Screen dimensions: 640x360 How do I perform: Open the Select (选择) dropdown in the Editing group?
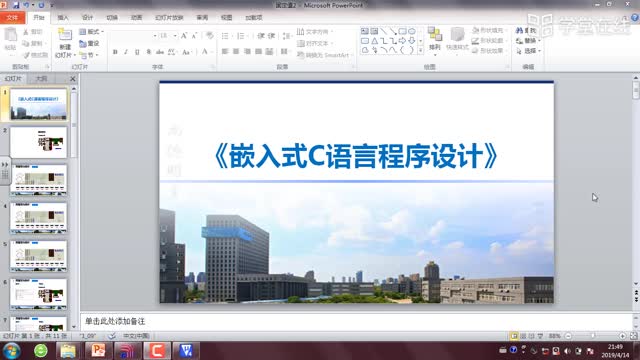click(528, 51)
